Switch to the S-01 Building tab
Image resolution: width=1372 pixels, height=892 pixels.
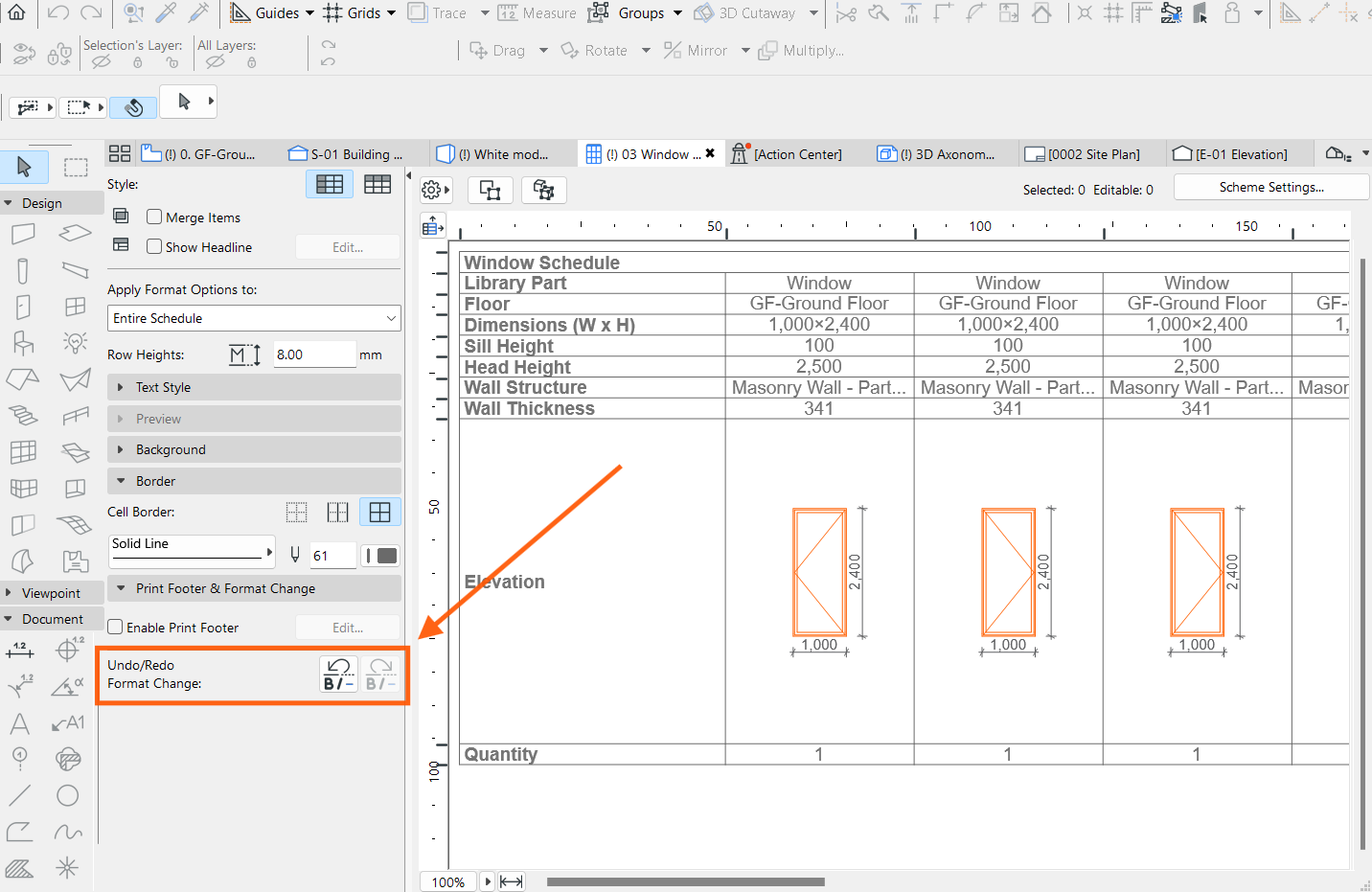[x=347, y=154]
